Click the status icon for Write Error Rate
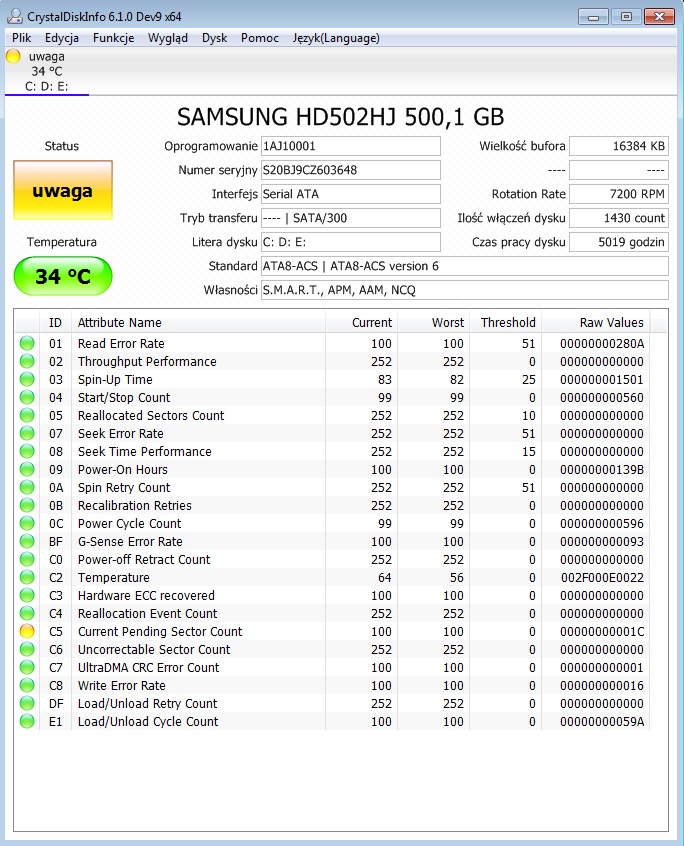Image resolution: width=684 pixels, height=846 pixels. pyautogui.click(x=27, y=685)
